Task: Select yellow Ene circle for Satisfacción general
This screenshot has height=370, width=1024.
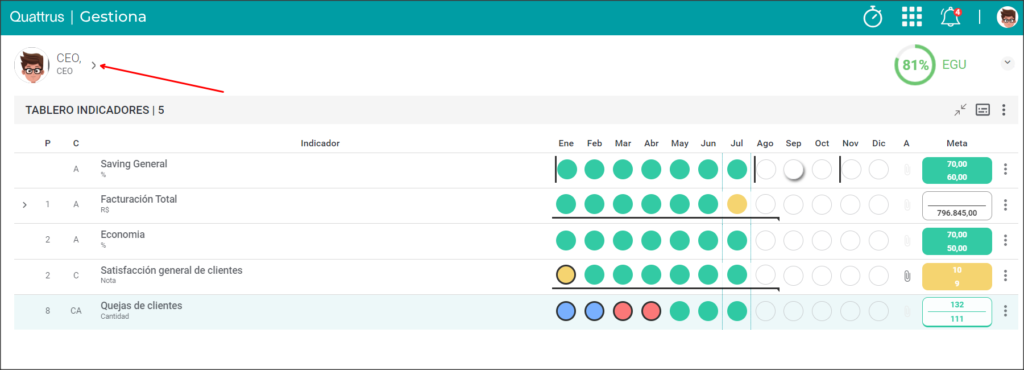Action: pyautogui.click(x=566, y=275)
